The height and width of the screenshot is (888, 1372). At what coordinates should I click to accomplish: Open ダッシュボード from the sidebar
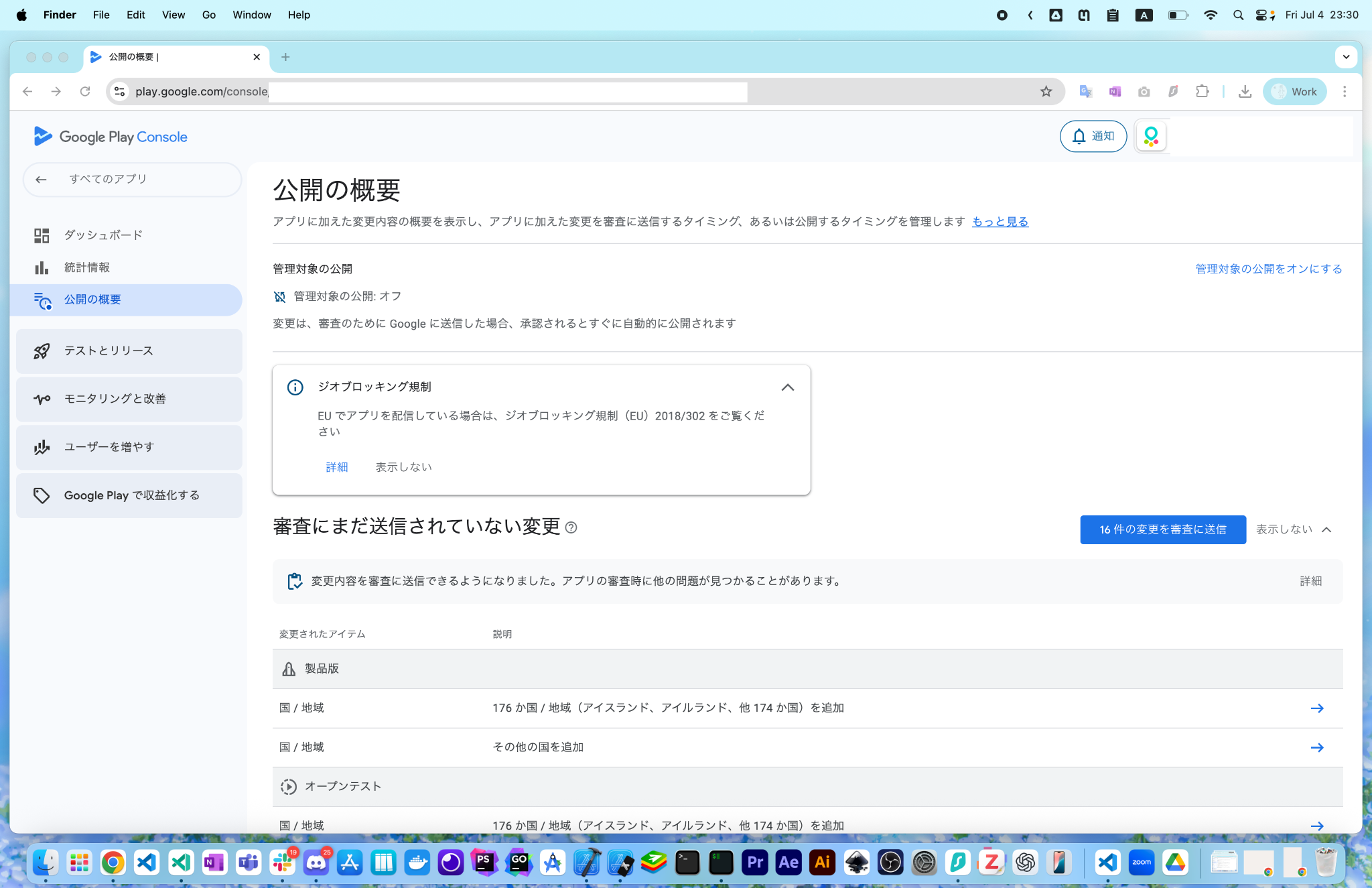[103, 235]
